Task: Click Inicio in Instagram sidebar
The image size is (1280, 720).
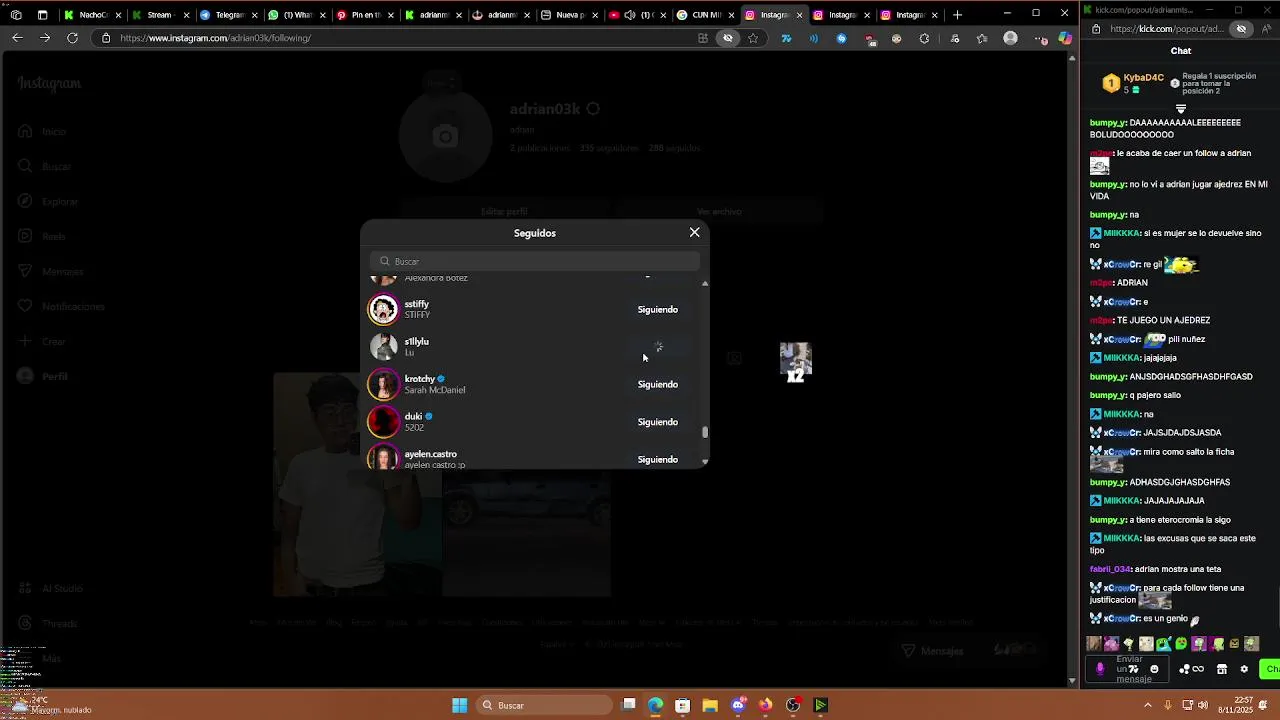Action: point(41,132)
